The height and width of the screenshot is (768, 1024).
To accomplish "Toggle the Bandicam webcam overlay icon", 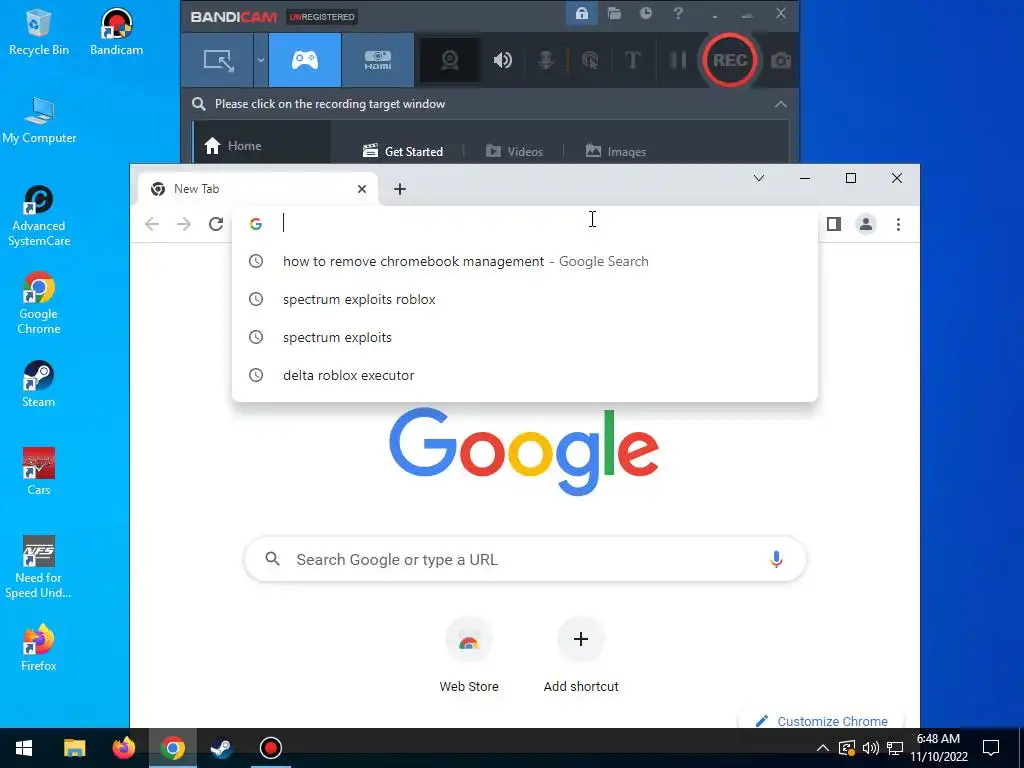I will 449,61.
